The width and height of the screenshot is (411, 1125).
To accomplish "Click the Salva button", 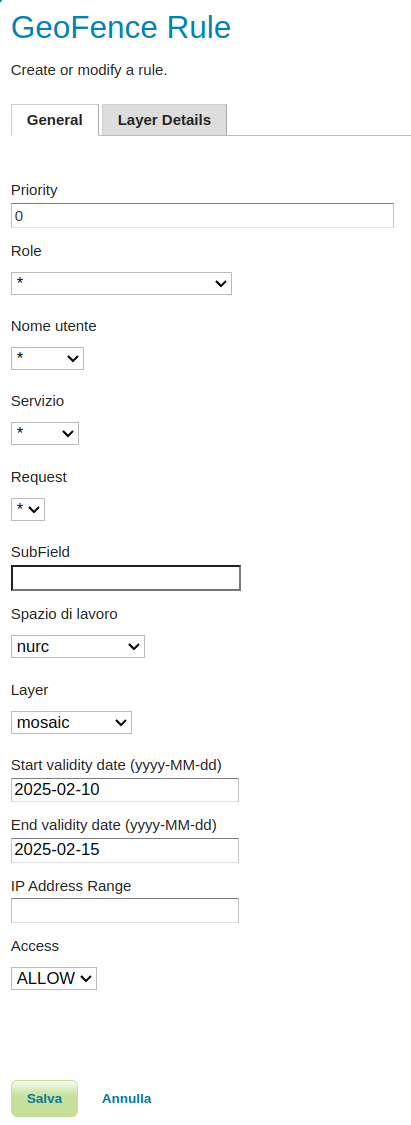I will click(x=44, y=1098).
